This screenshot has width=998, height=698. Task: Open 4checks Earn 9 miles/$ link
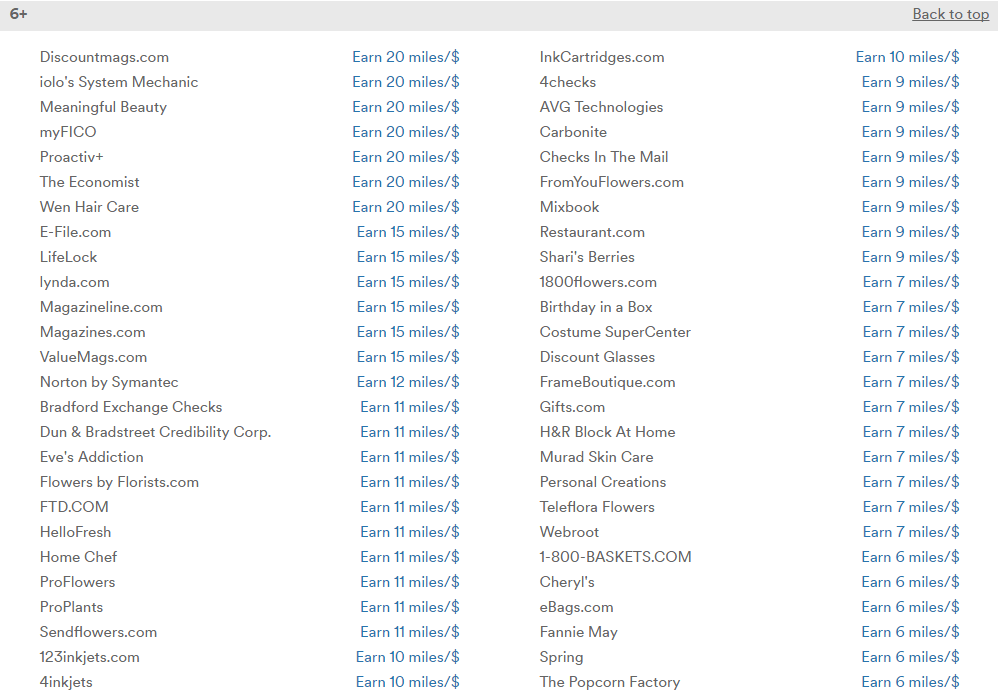[x=910, y=82]
